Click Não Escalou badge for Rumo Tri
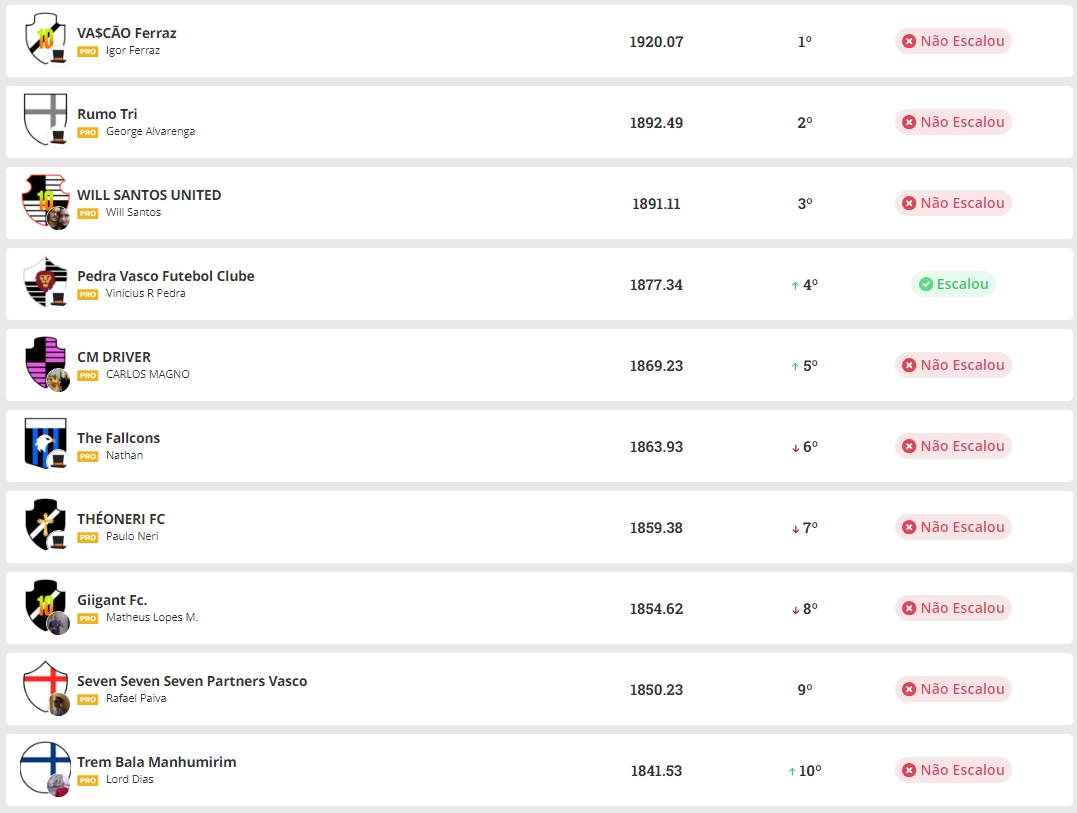1077x813 pixels. tap(953, 122)
